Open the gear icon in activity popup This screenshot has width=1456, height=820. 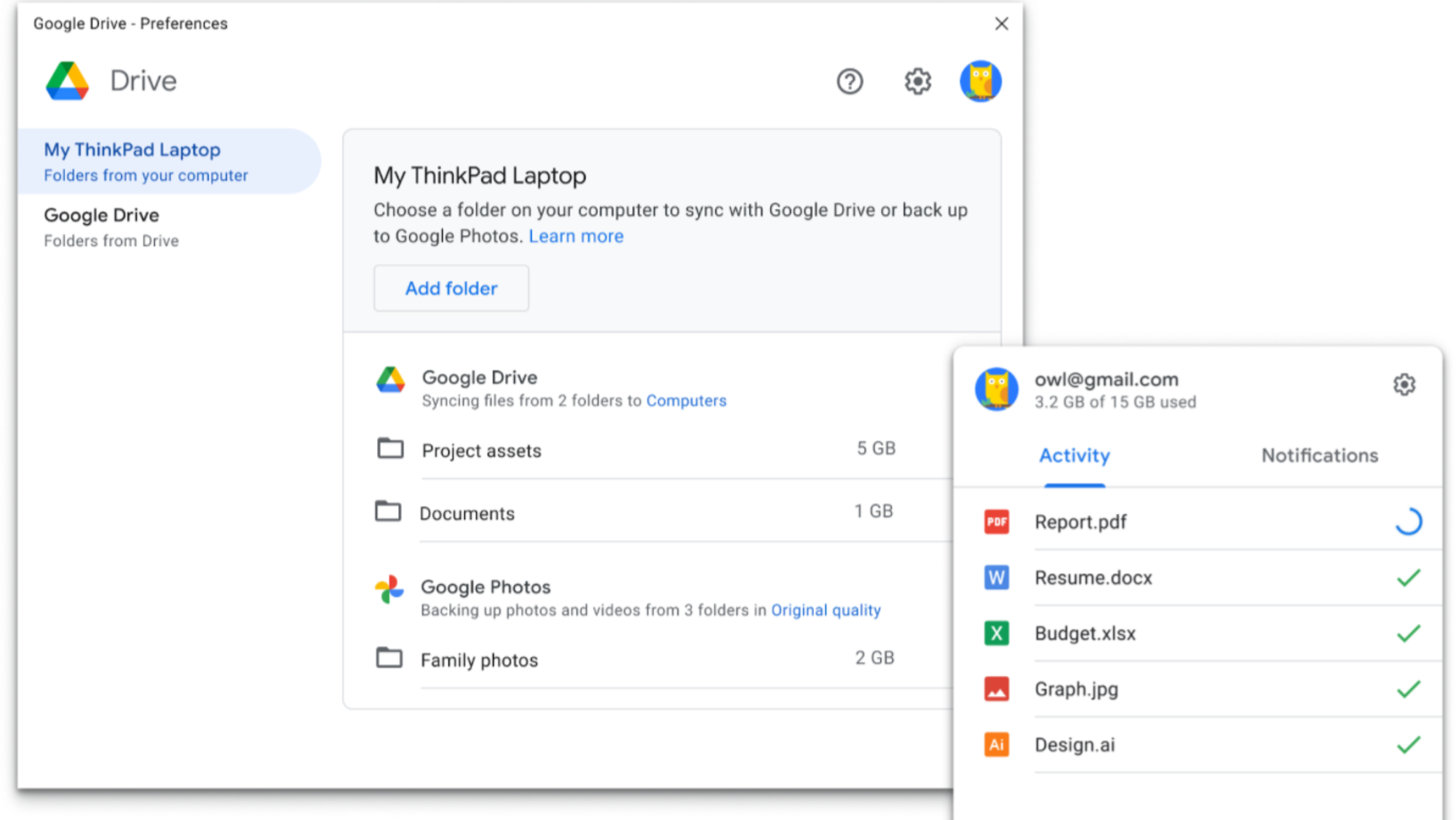[x=1404, y=385]
